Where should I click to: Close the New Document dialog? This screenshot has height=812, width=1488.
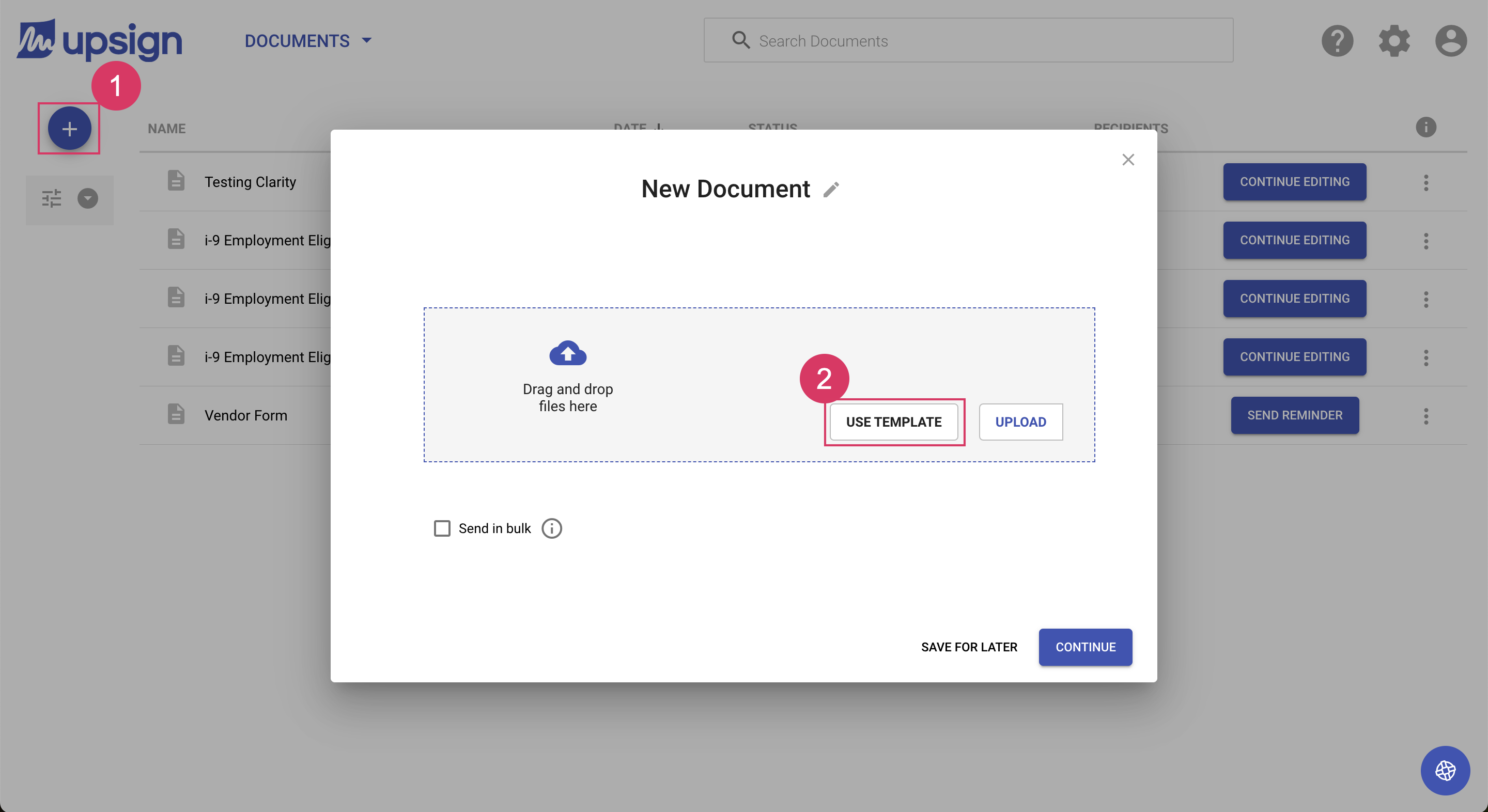[1127, 160]
